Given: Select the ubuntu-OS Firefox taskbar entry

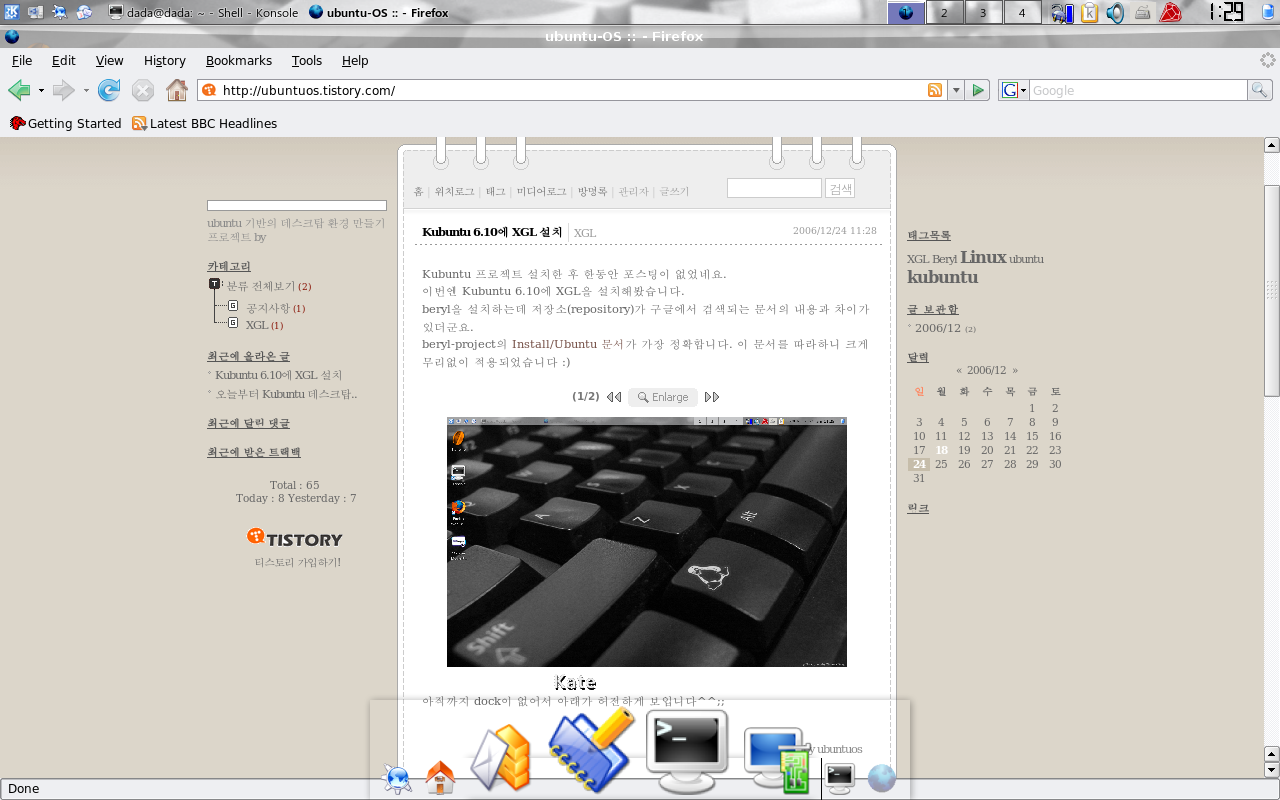Looking at the screenshot, I should [x=378, y=12].
